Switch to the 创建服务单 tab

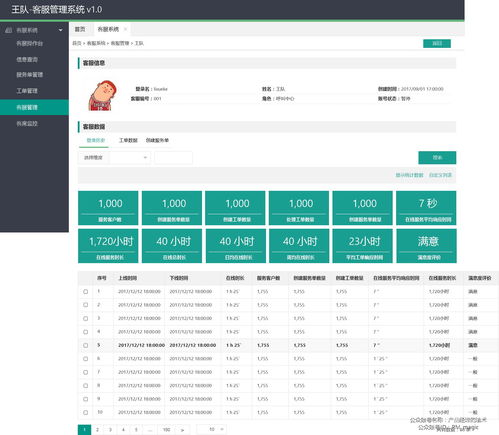click(157, 140)
